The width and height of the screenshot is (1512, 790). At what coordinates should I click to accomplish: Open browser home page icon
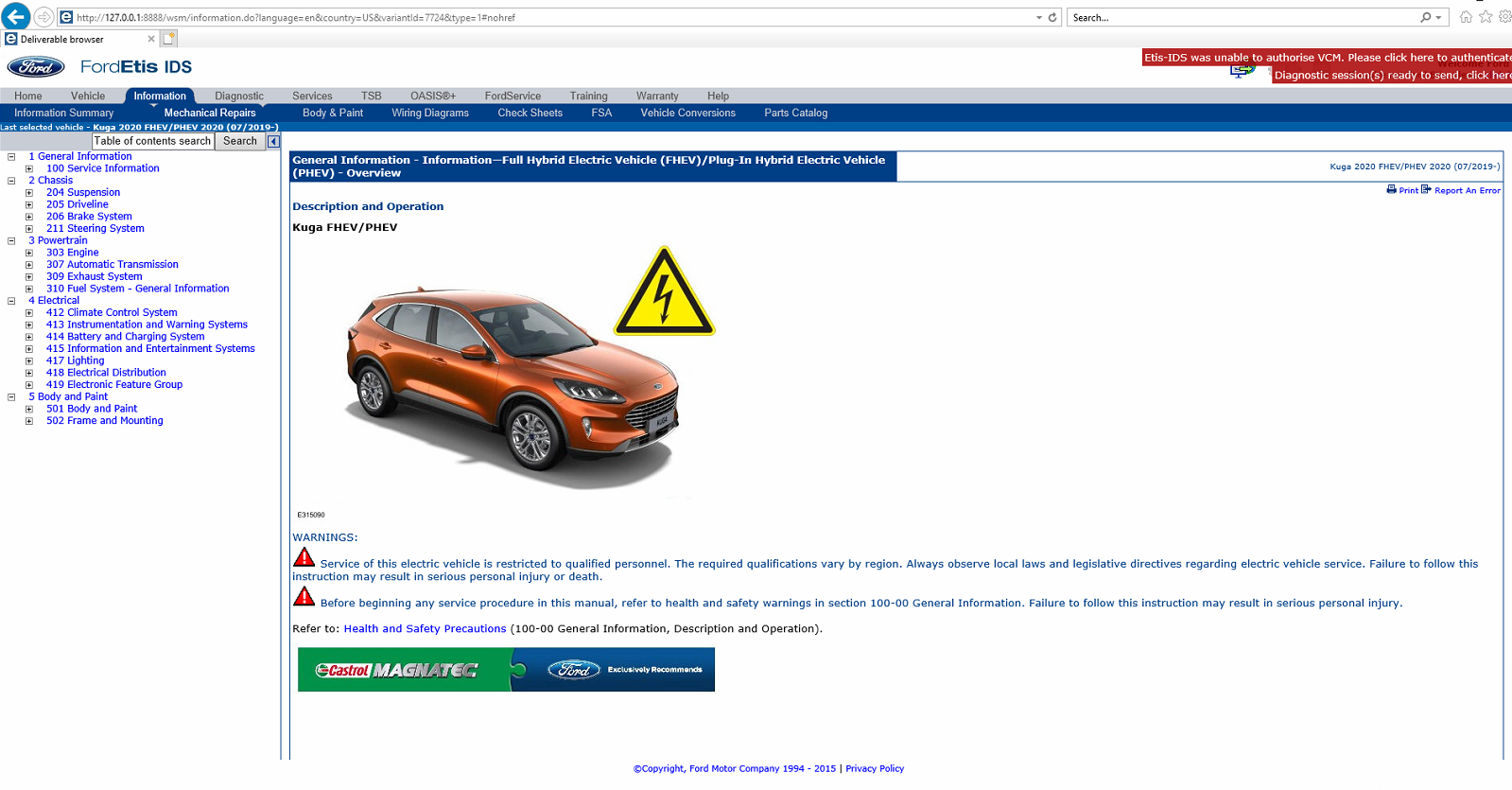click(1466, 17)
